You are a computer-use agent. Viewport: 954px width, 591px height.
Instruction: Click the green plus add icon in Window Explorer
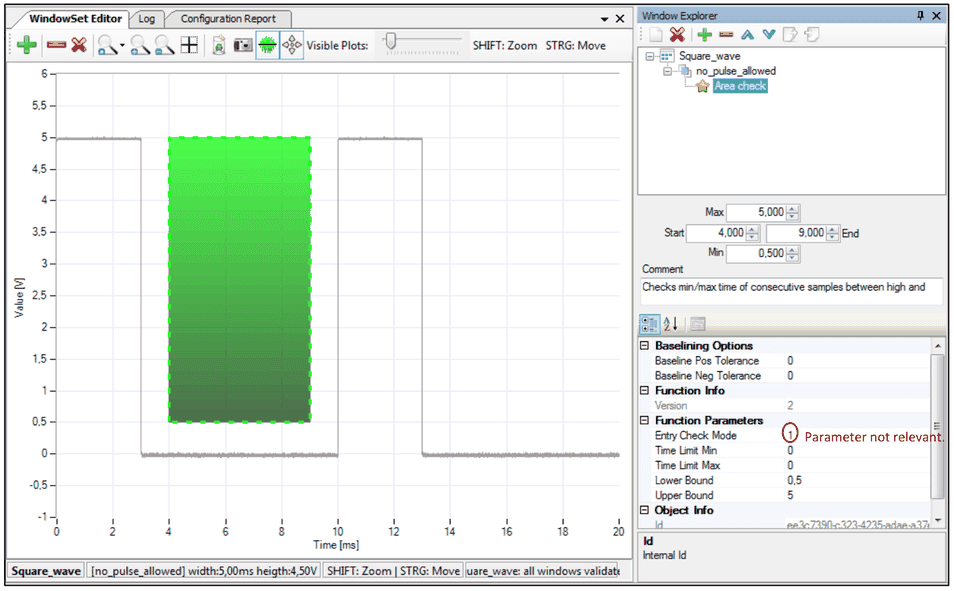(705, 35)
